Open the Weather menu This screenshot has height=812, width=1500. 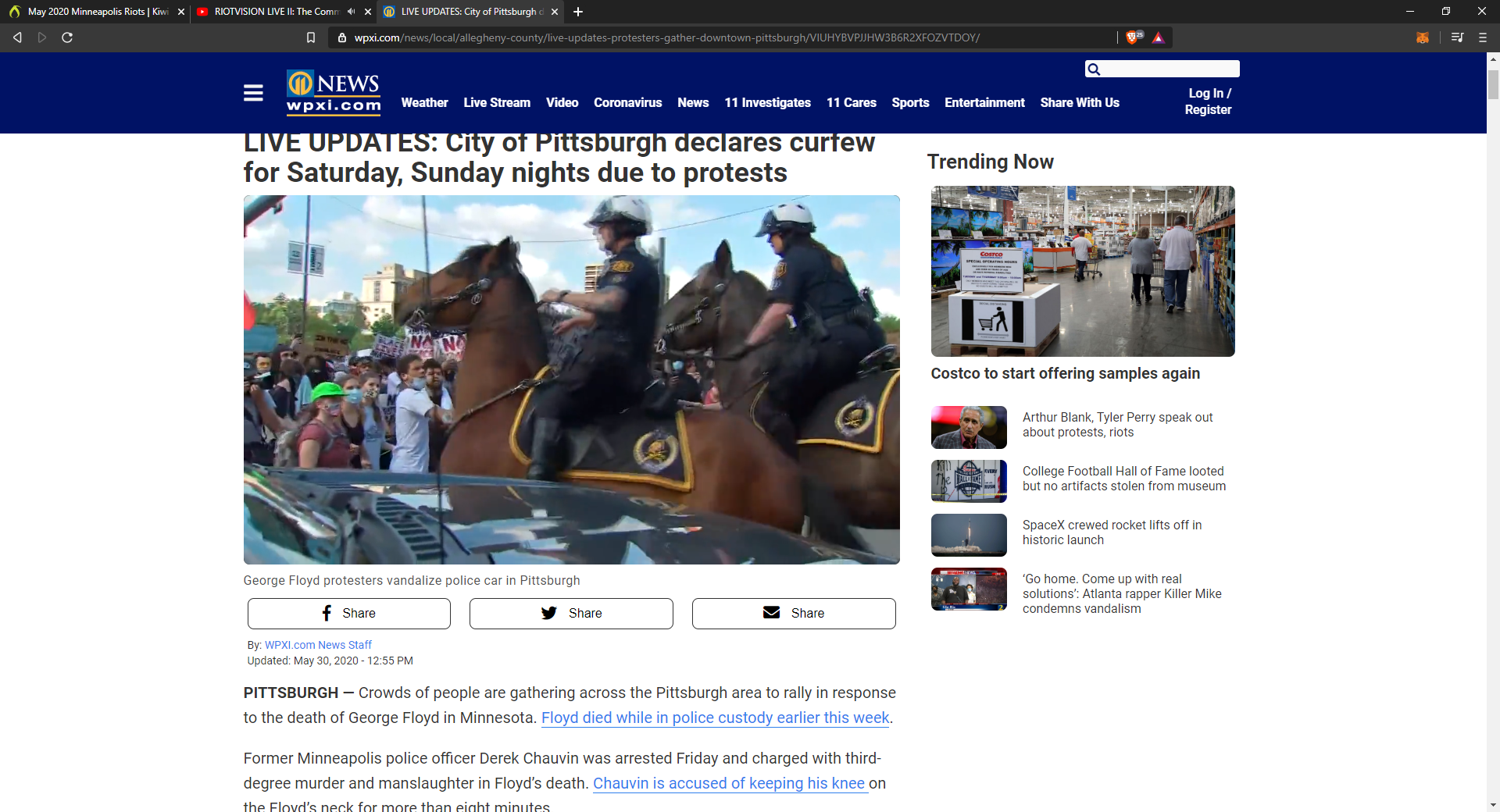point(425,102)
